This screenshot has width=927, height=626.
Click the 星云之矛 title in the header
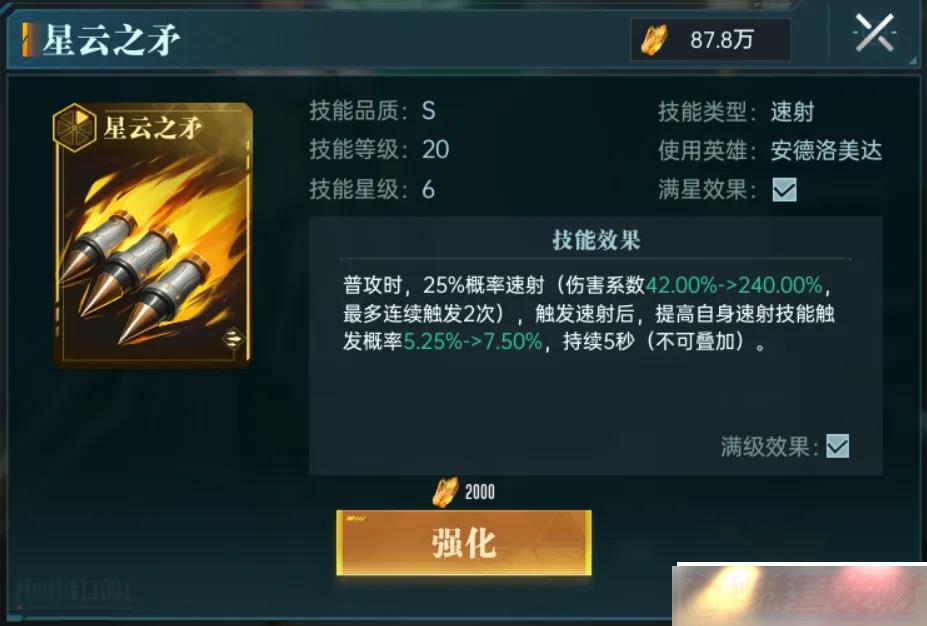pos(111,40)
